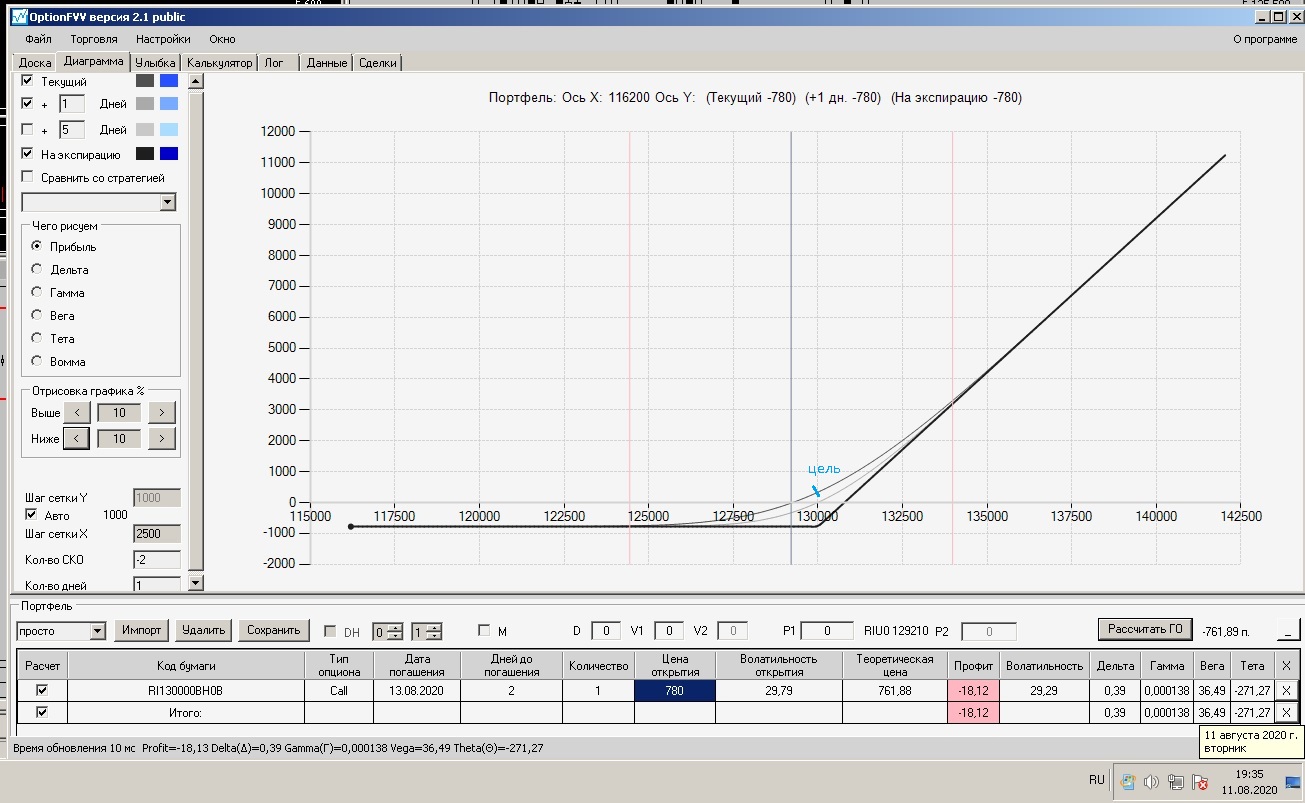Click scroll up arrow of left settings panel

(196, 81)
